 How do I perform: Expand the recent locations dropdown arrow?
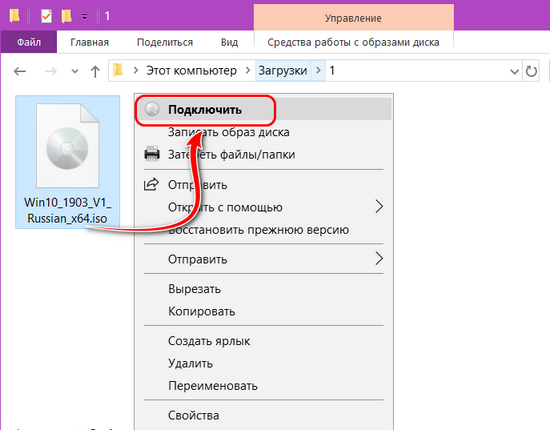(74, 72)
